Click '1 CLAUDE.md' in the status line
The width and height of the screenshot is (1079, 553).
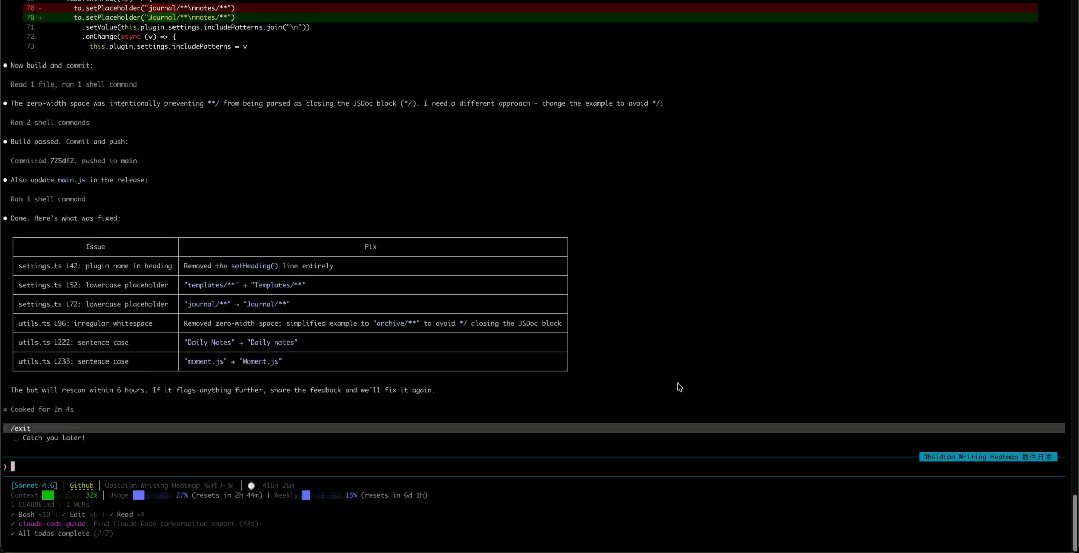point(32,505)
